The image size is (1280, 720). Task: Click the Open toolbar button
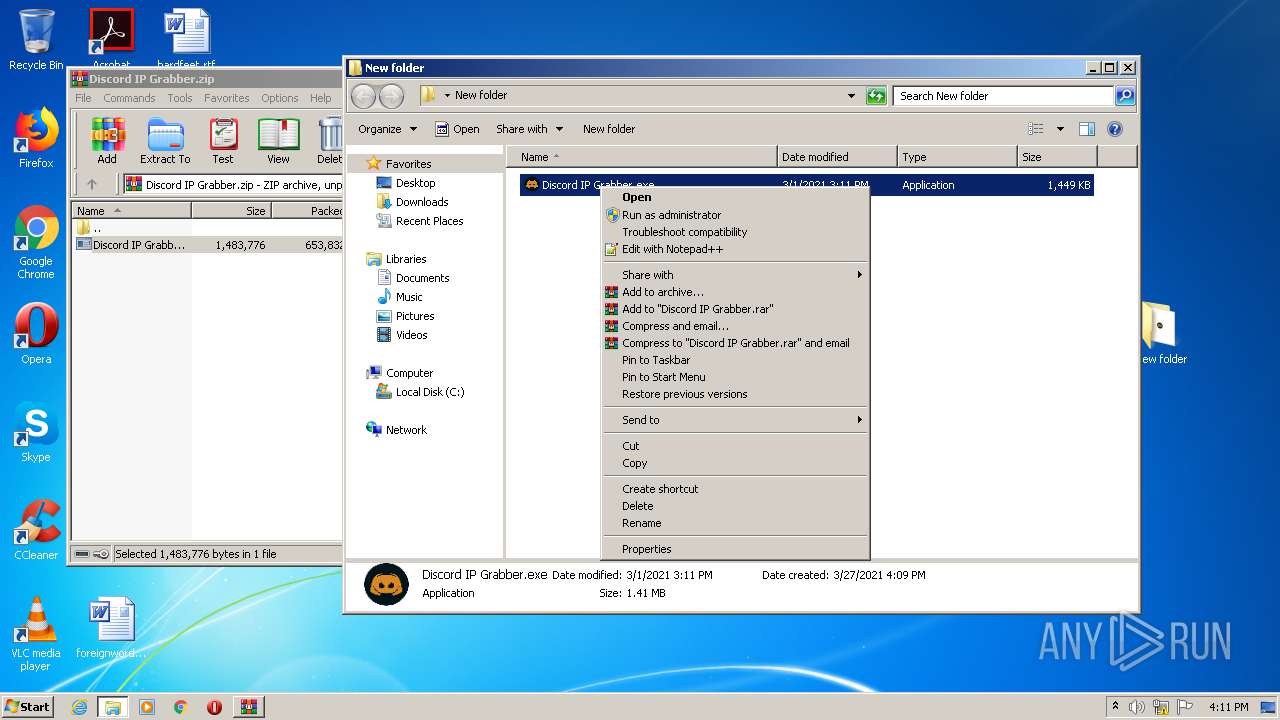click(x=457, y=129)
